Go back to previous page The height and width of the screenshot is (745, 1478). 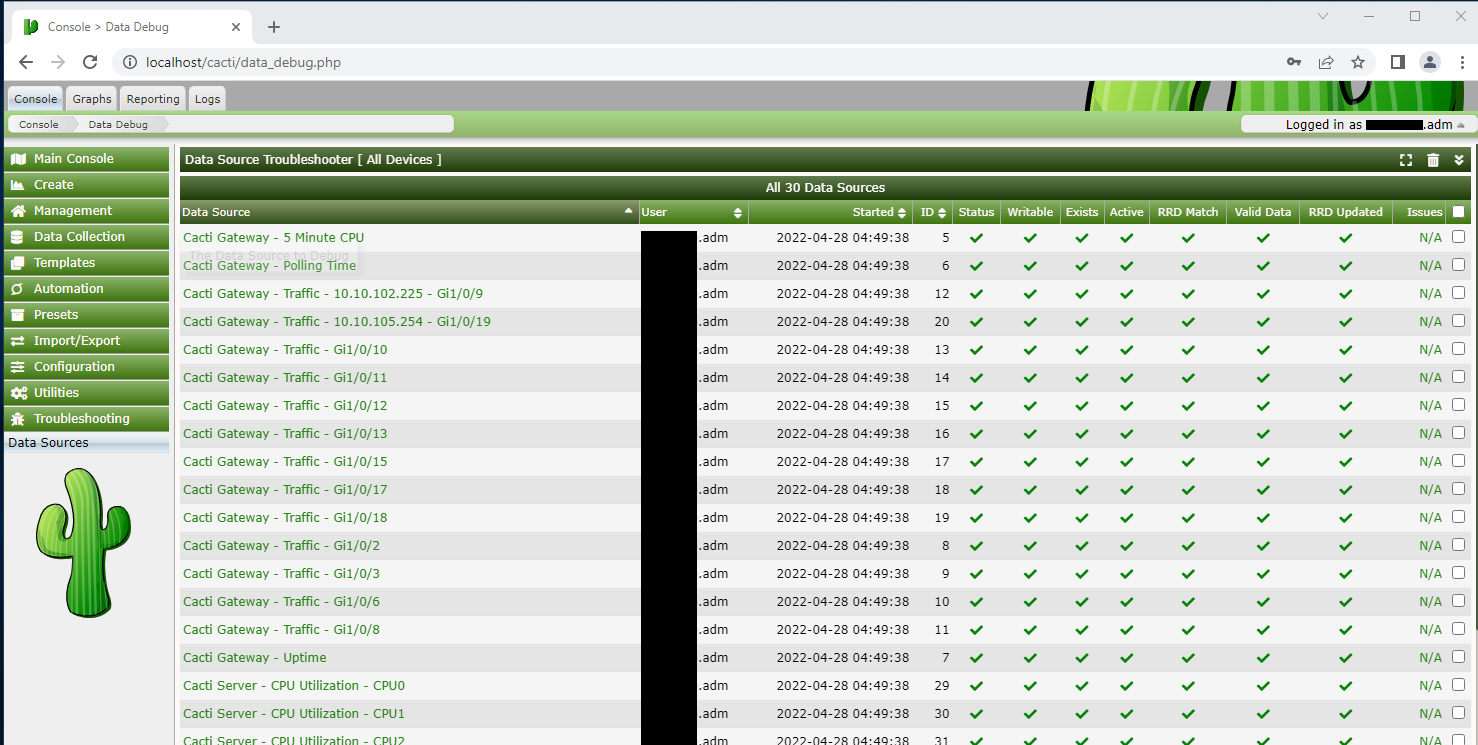(x=26, y=62)
